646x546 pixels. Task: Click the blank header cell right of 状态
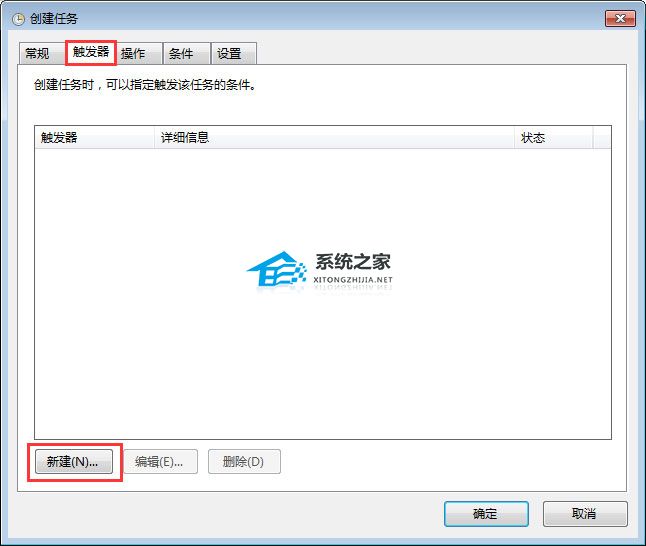602,138
